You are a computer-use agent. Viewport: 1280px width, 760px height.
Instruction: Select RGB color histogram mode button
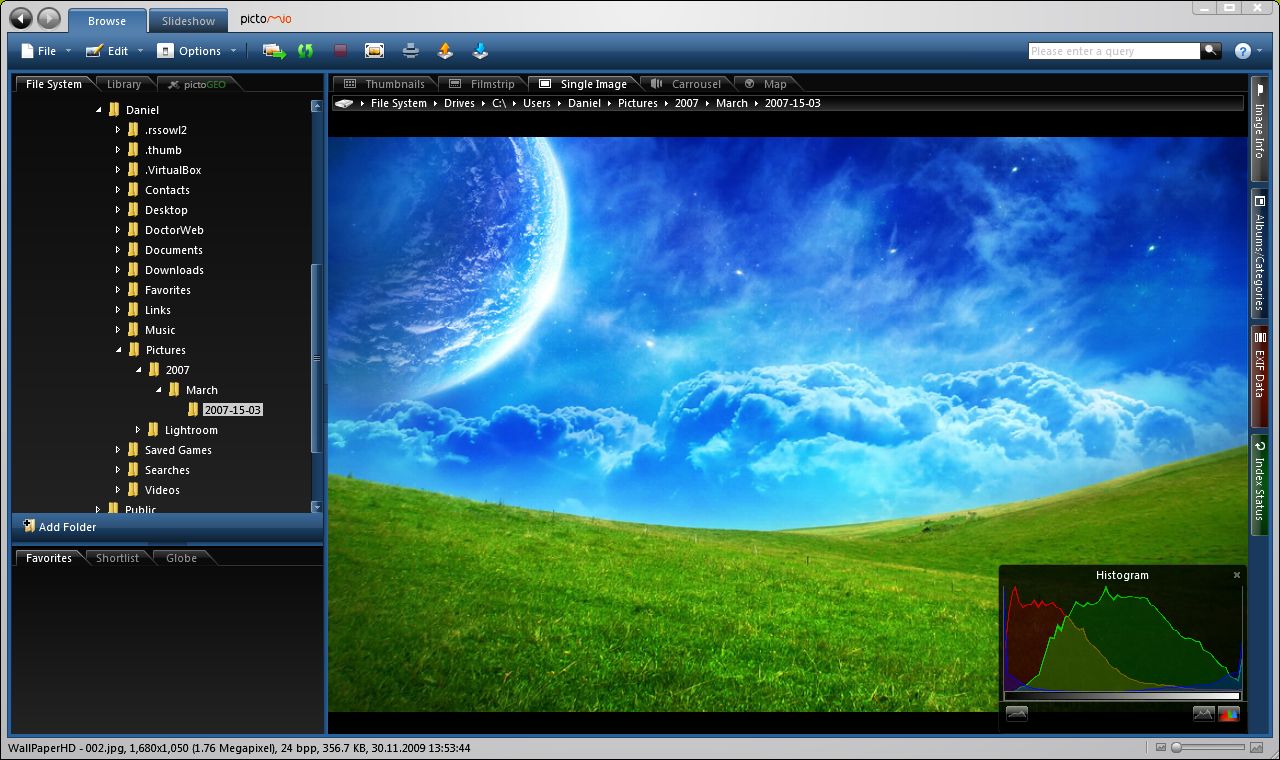(1229, 714)
